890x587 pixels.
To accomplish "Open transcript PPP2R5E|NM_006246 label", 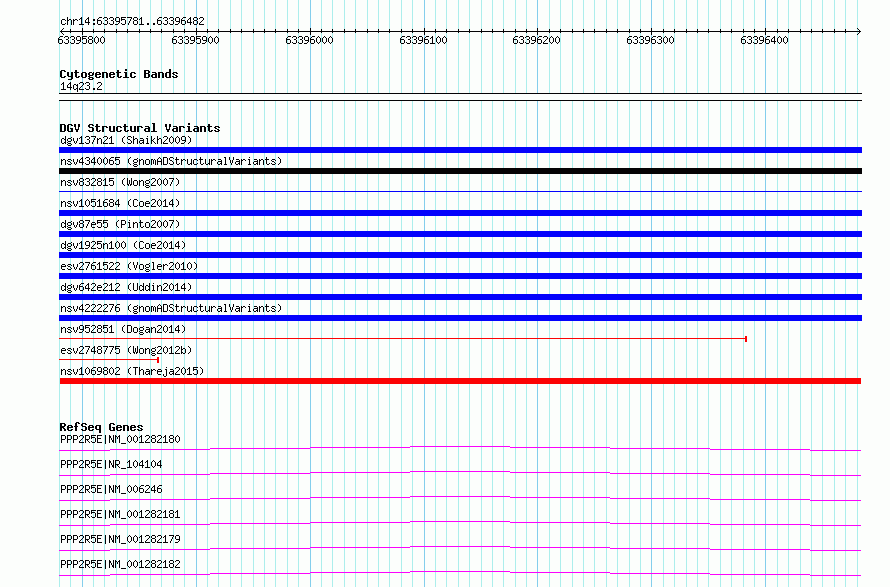I will 111,489.
